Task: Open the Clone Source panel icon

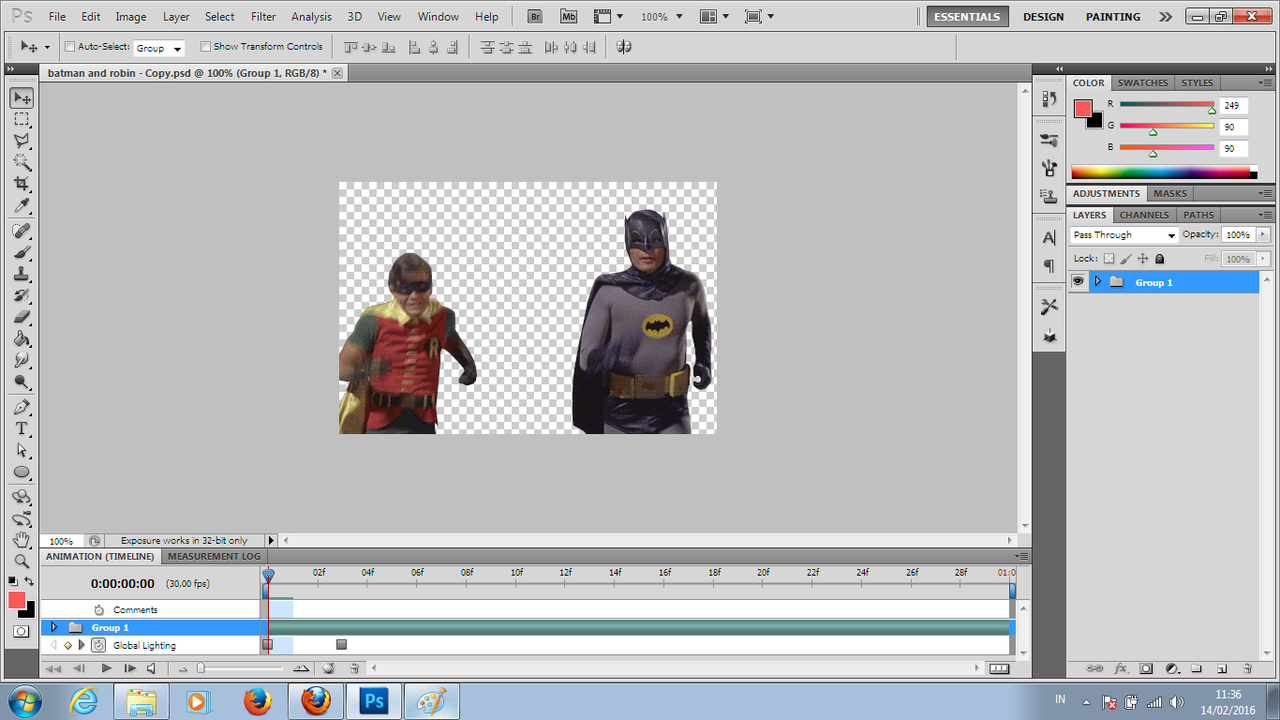Action: tap(1049, 196)
